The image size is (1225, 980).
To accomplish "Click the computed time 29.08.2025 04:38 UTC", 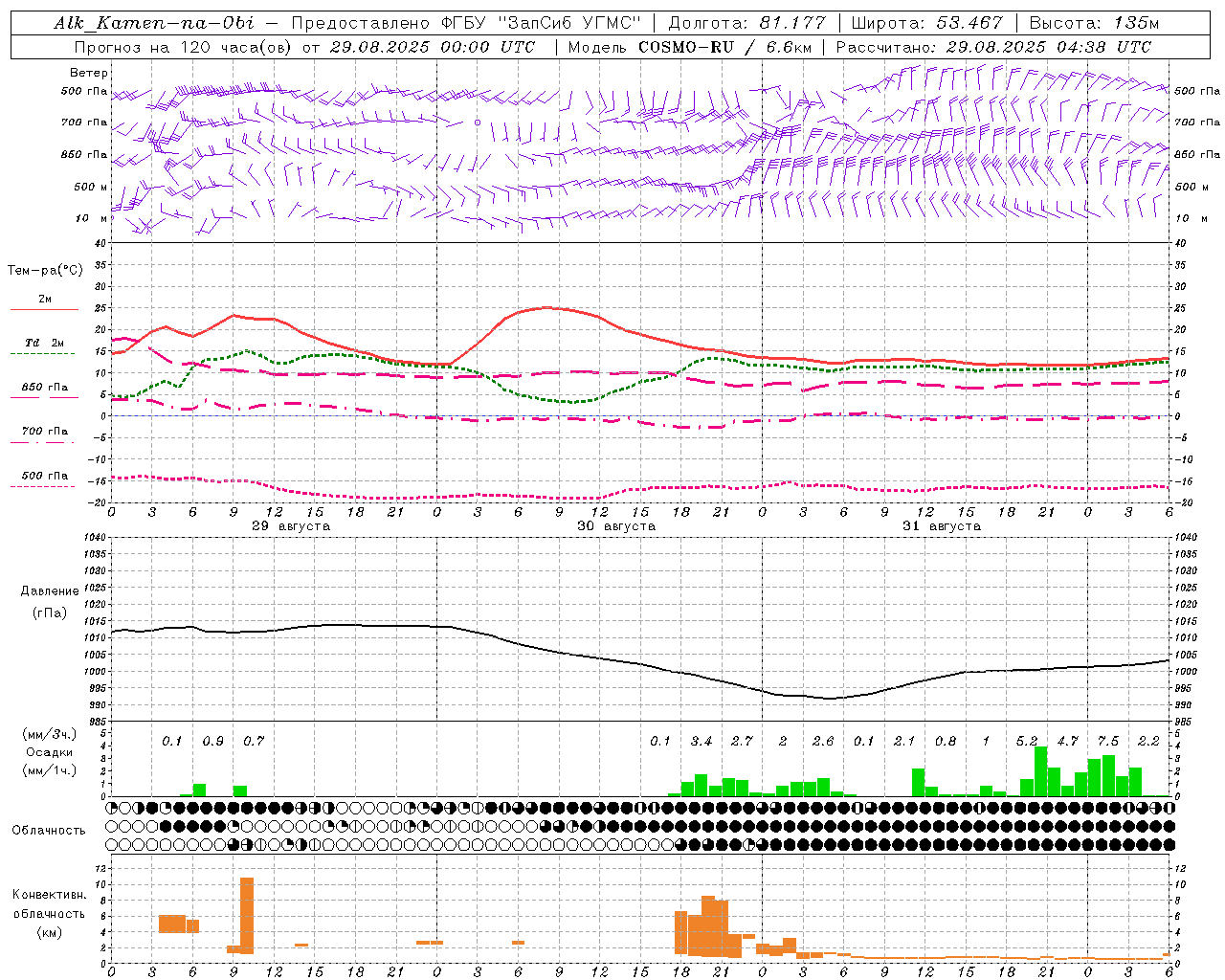I will 1048,47.
